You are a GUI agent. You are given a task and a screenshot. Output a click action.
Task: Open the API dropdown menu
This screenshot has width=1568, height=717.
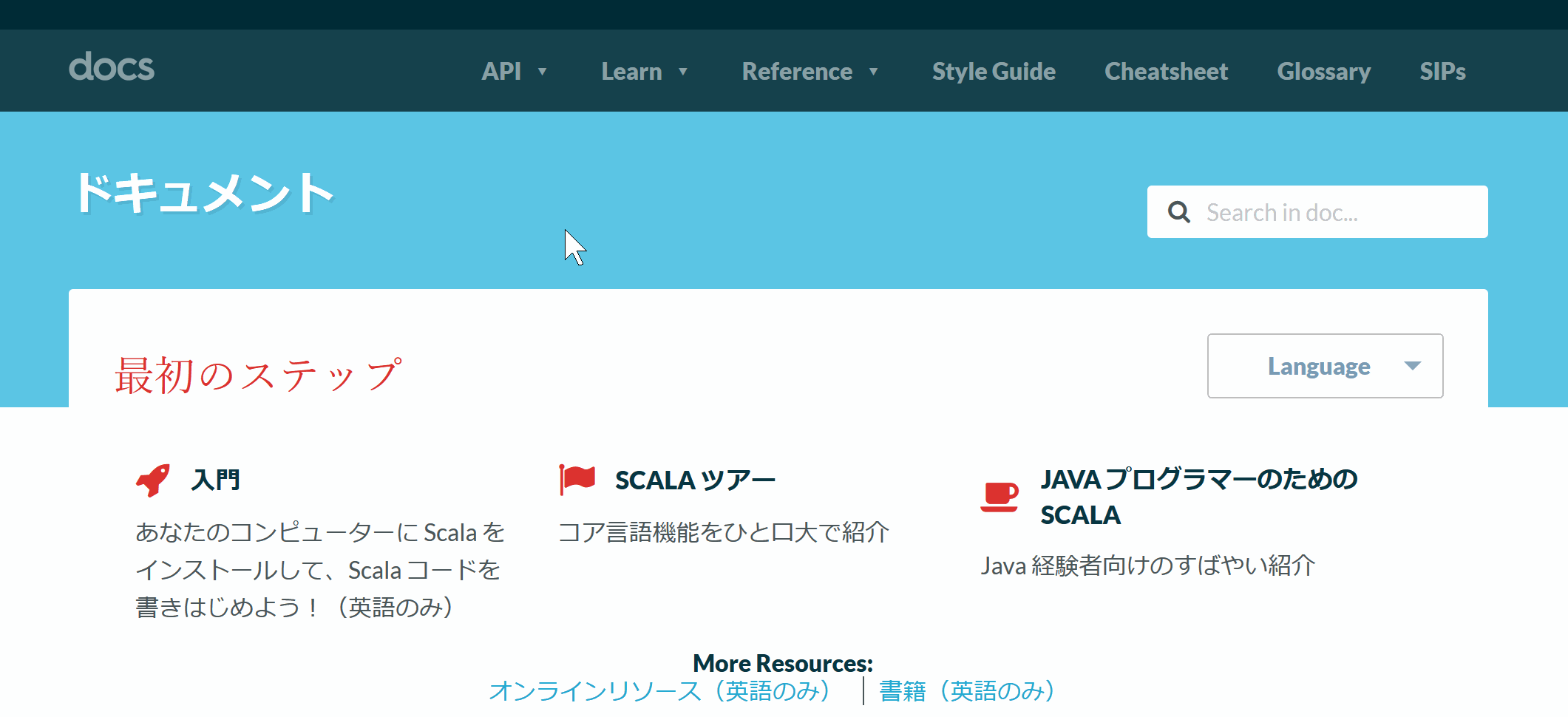pos(501,71)
